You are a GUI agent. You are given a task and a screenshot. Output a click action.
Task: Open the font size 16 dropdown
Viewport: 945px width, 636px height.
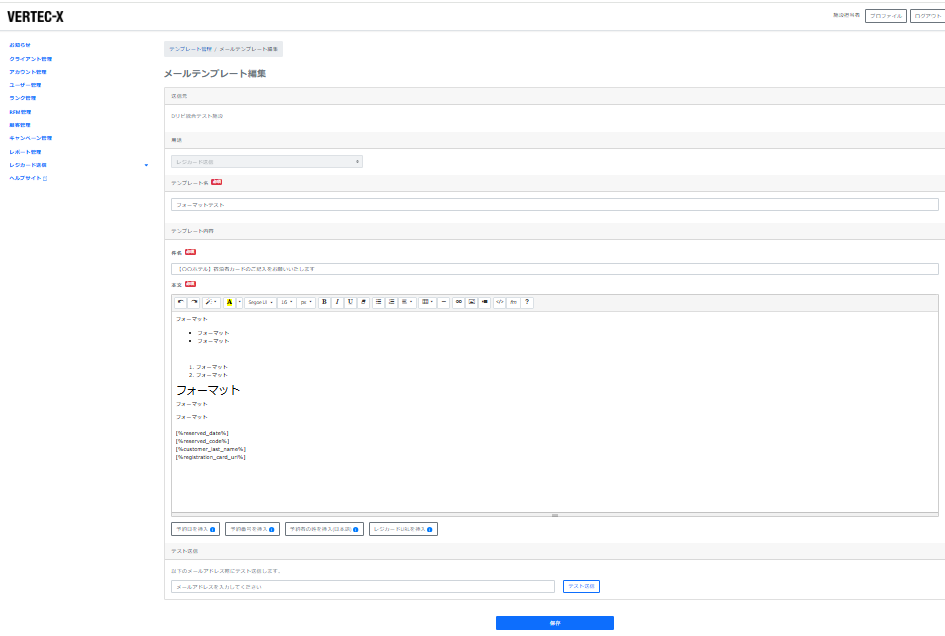[286, 302]
